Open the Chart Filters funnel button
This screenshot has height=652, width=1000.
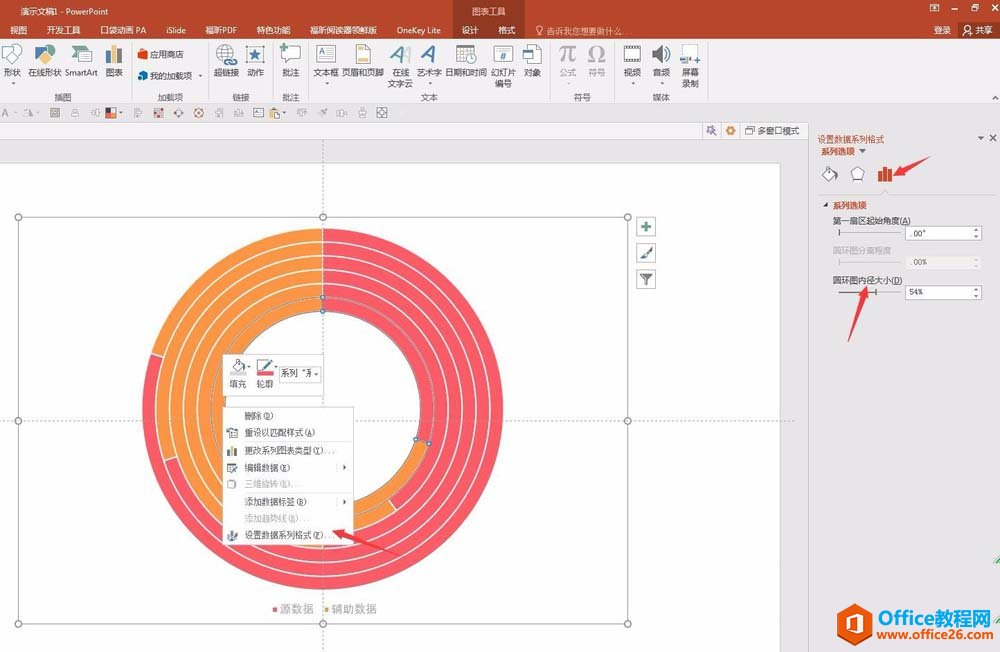647,280
